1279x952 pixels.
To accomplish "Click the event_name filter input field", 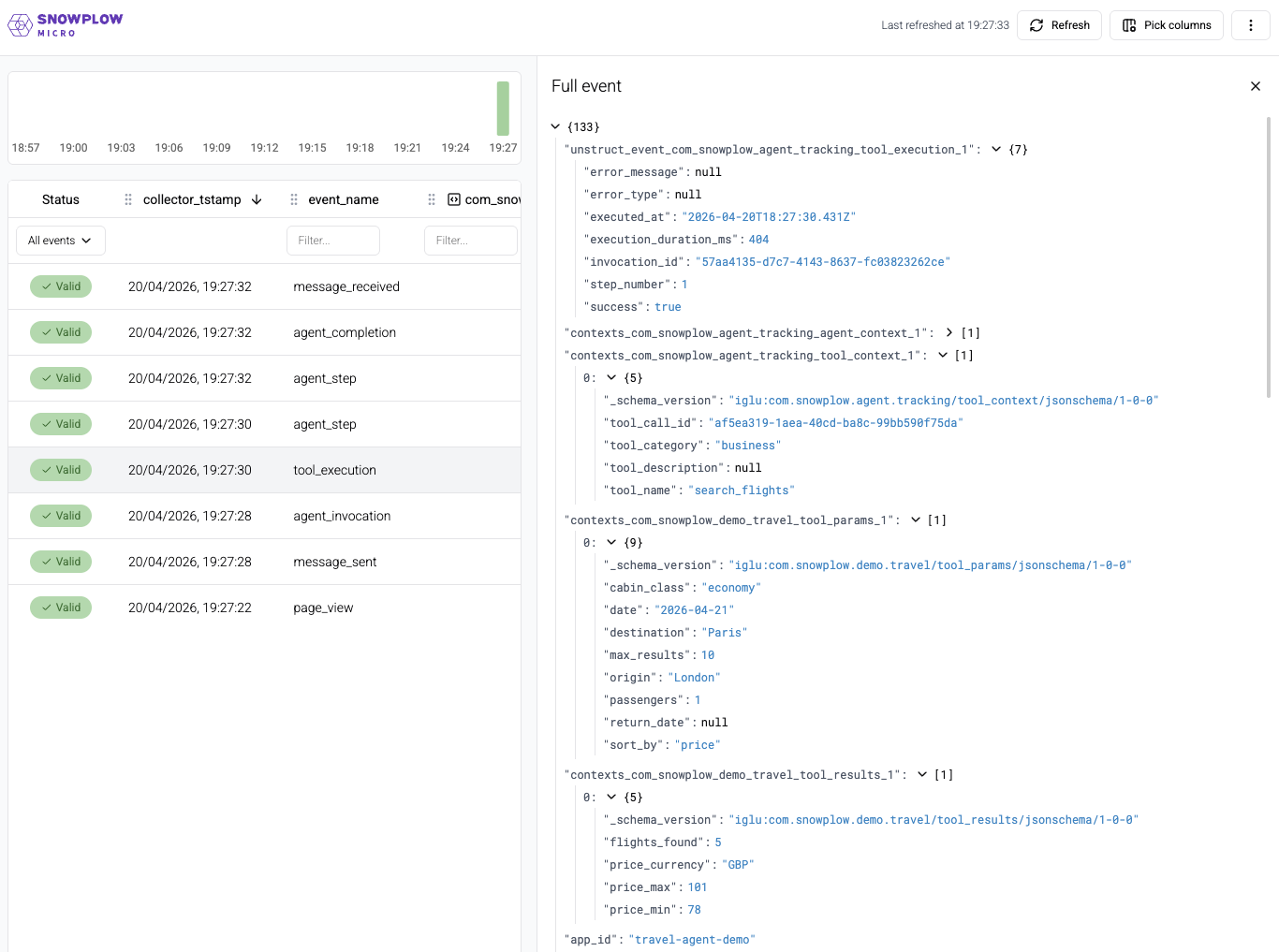I will pos(332,241).
